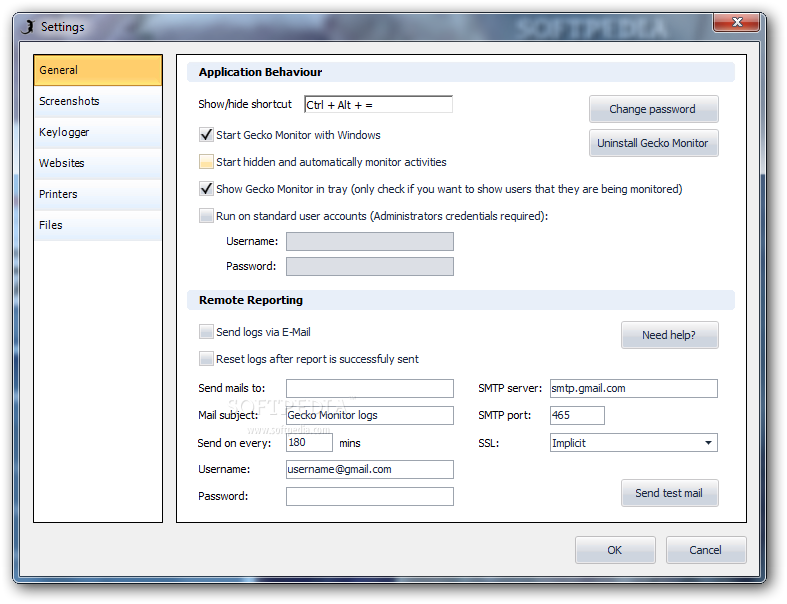The height and width of the screenshot is (604, 787).
Task: Click Send test mail button
Action: tap(670, 493)
